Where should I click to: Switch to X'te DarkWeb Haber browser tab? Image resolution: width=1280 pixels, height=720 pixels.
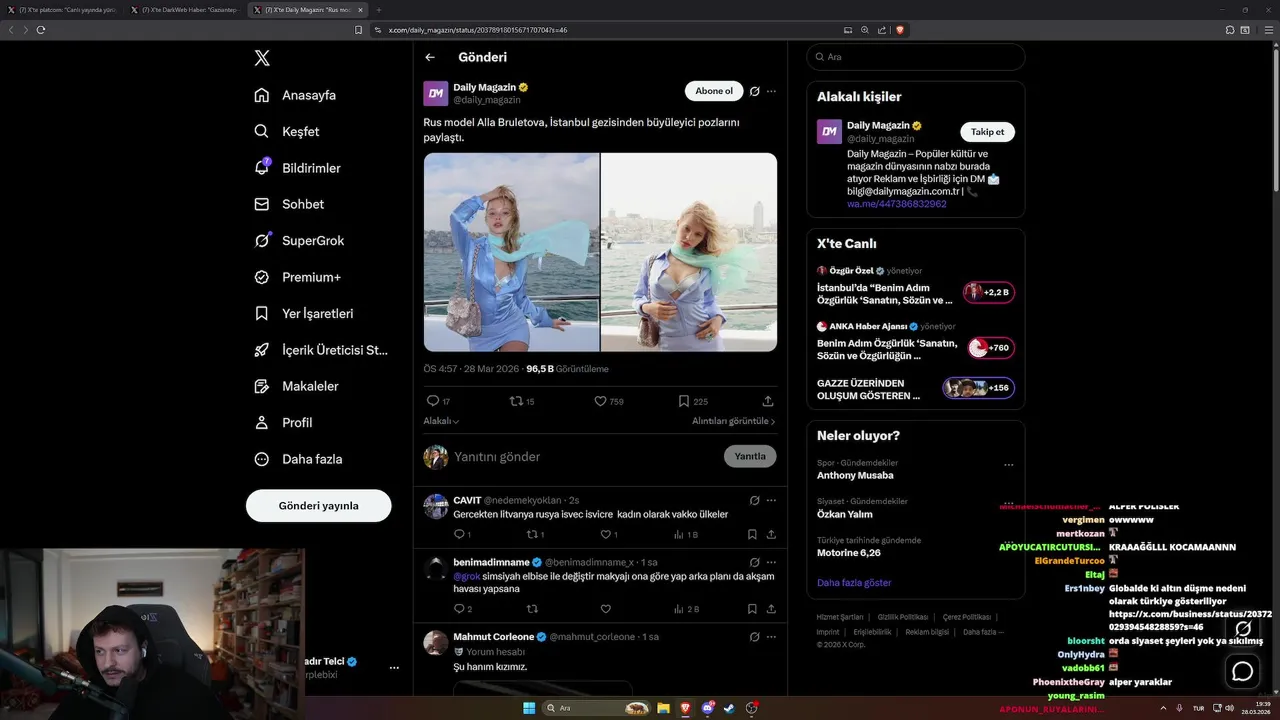186,10
